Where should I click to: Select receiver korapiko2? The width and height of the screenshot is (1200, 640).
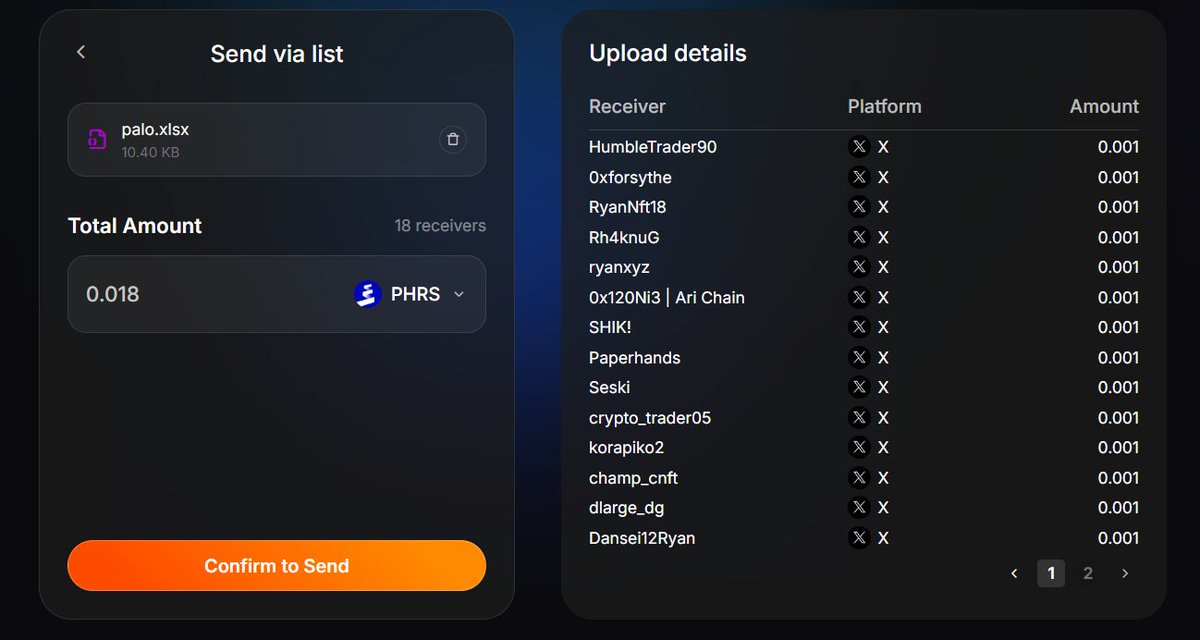tap(626, 447)
